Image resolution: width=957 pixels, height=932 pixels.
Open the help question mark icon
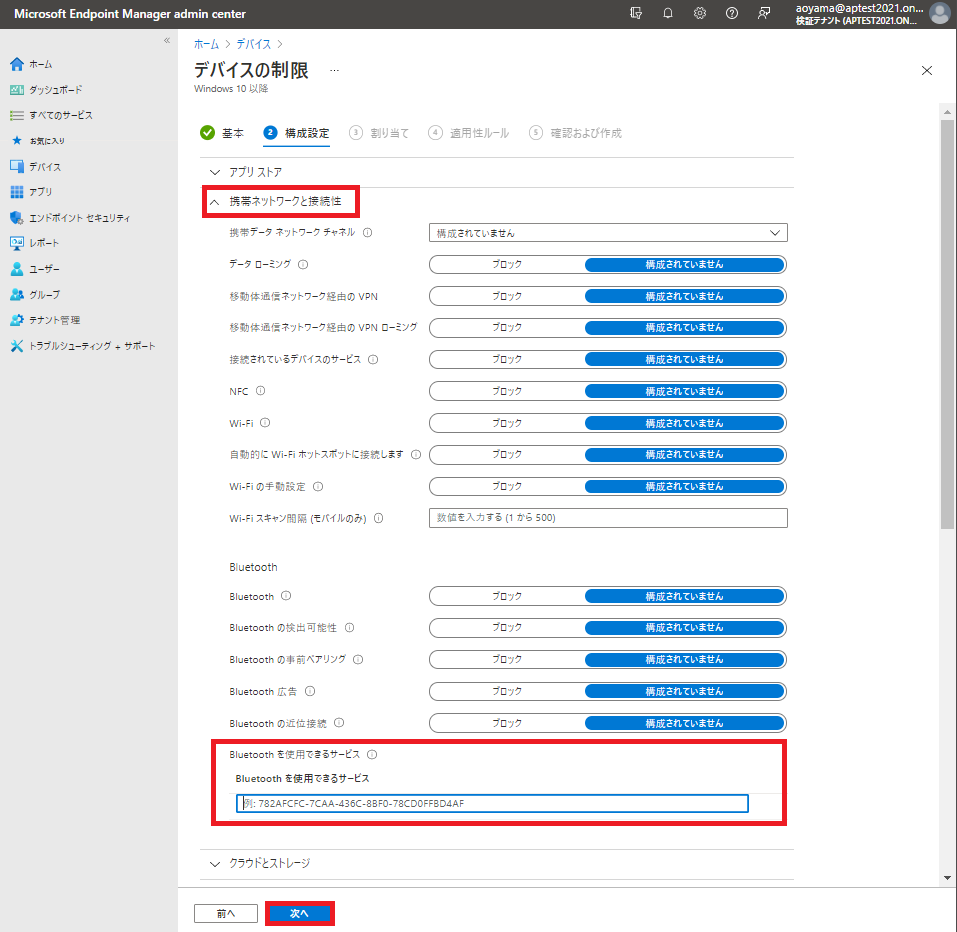[731, 13]
